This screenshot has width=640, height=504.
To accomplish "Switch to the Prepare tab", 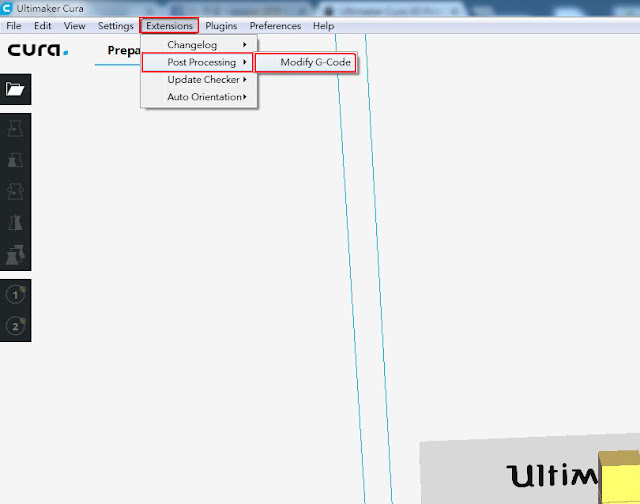I will [x=124, y=51].
